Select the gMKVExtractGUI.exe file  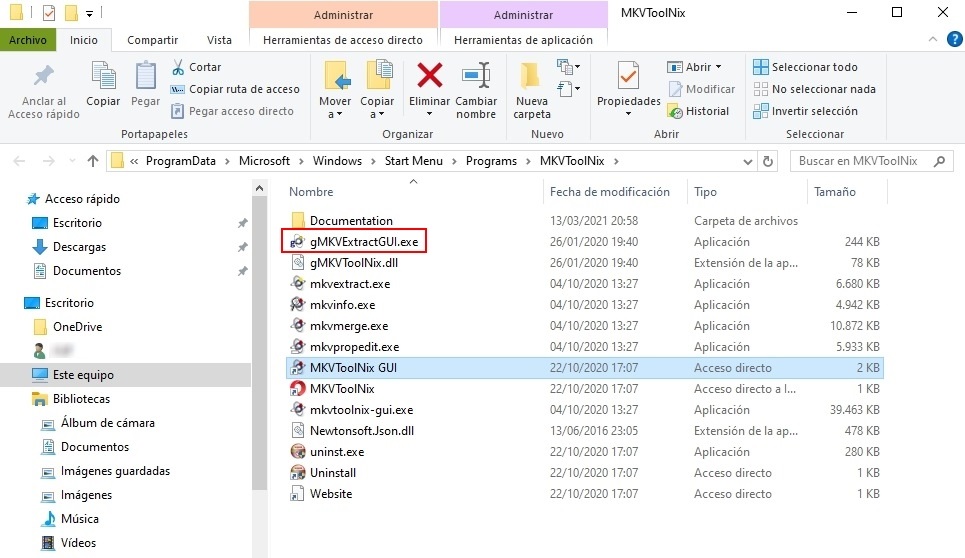pyautogui.click(x=363, y=242)
